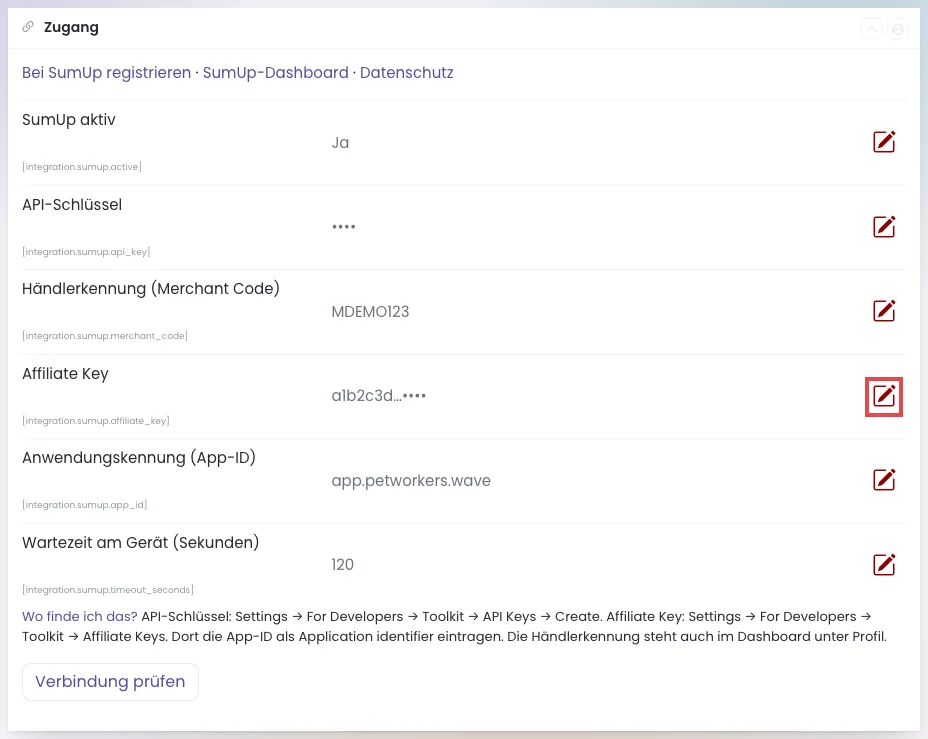Click the Verbindung prüfen button
The height and width of the screenshot is (739, 928).
click(110, 682)
